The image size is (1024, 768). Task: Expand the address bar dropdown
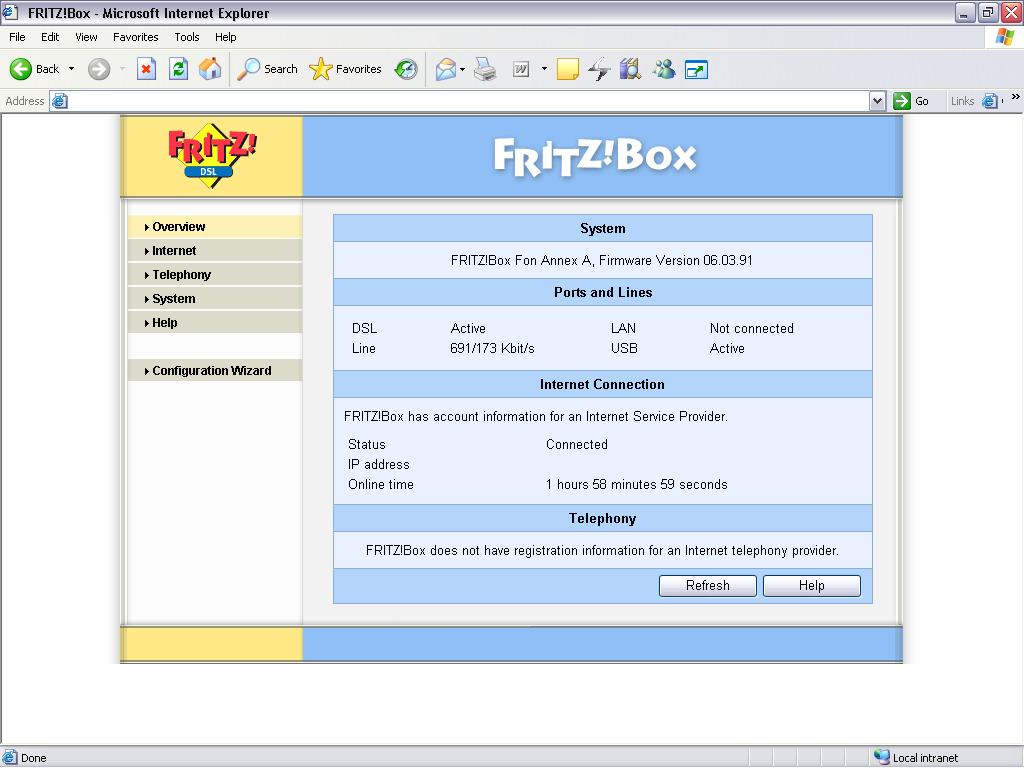coord(878,101)
